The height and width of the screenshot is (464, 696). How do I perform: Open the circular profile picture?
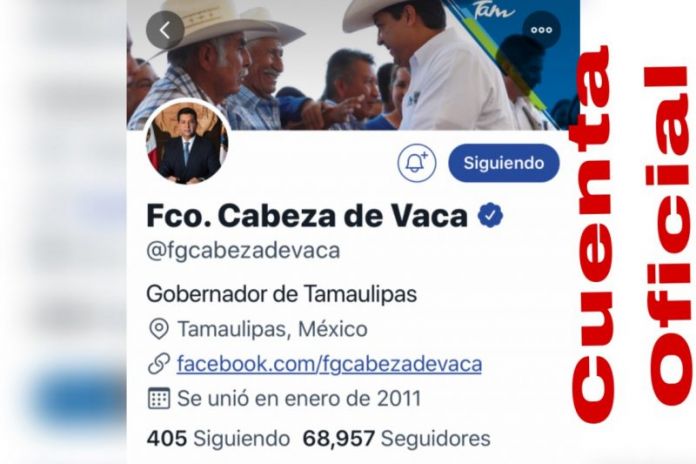click(186, 143)
